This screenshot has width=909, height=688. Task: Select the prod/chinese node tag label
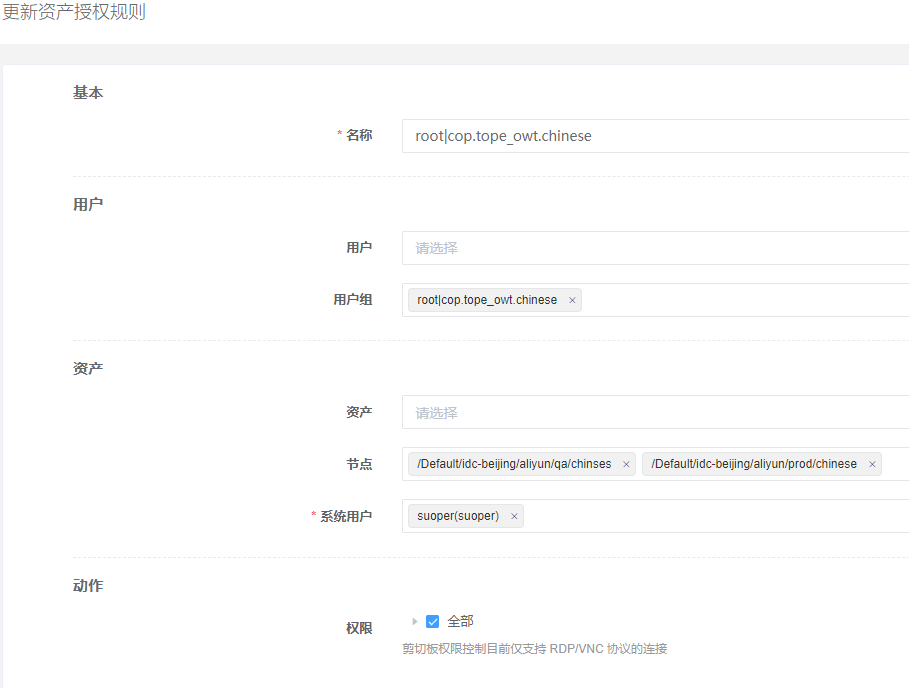click(754, 464)
